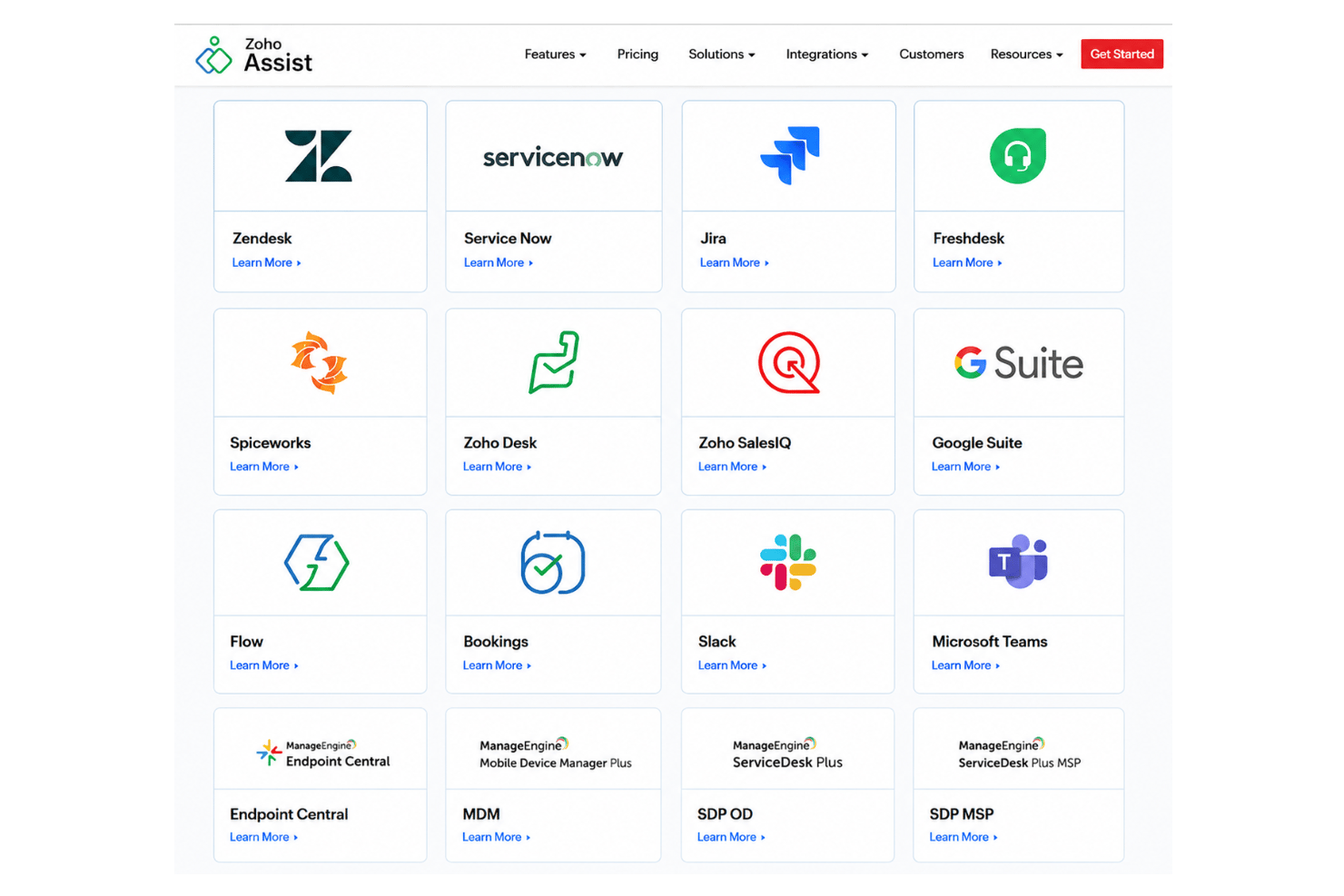Click the Google Suite card title
The width and height of the screenshot is (1344, 896).
click(x=977, y=443)
